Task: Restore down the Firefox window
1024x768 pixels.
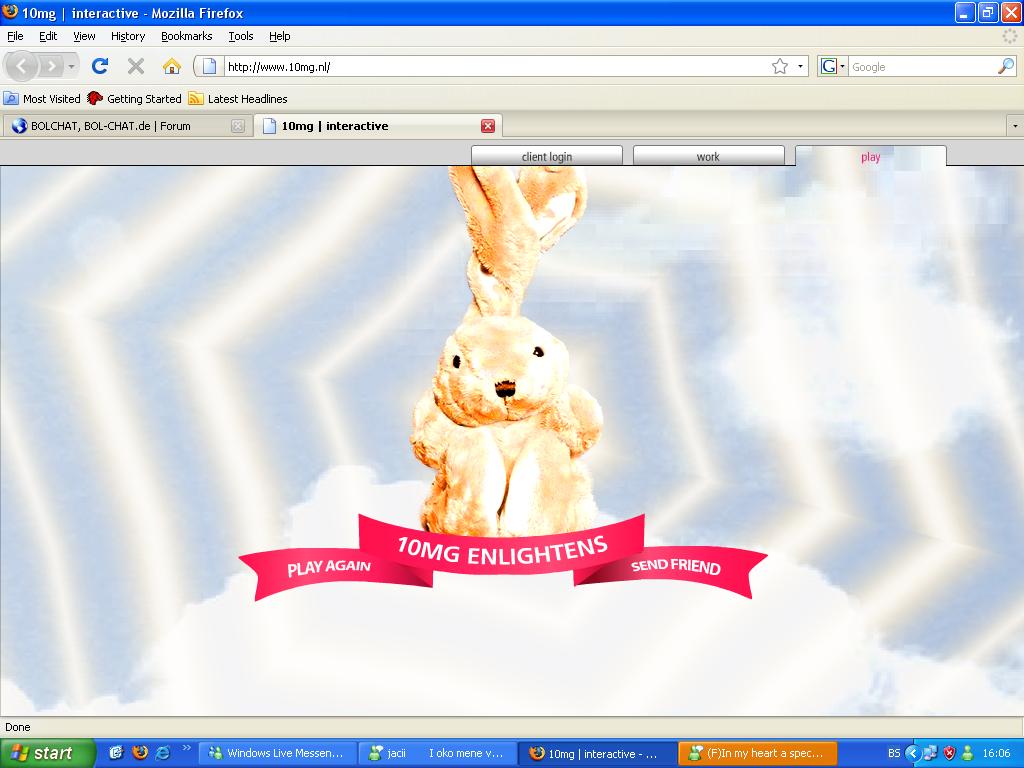Action: [987, 12]
